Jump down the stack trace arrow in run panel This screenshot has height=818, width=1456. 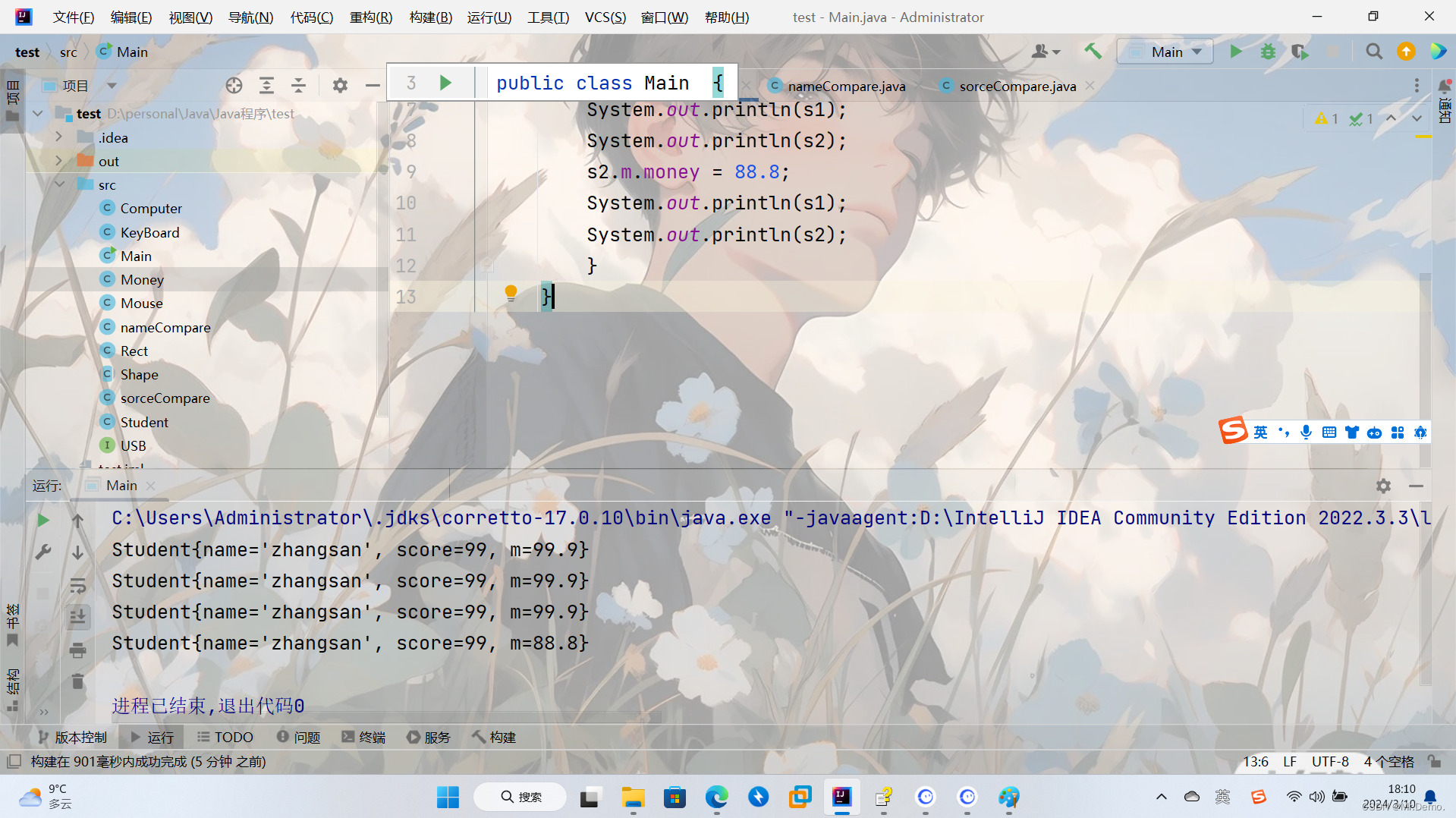[77, 552]
